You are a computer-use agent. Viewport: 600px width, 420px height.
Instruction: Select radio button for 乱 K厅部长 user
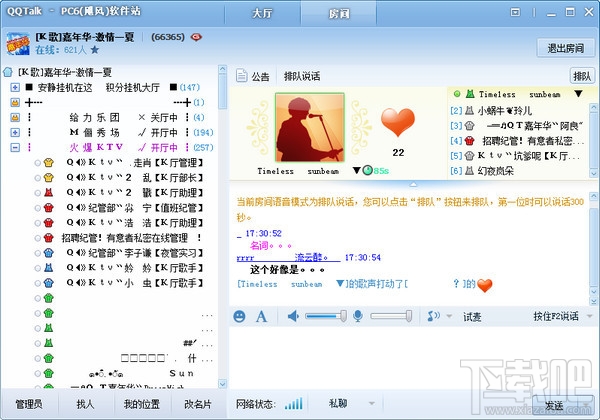pos(38,178)
